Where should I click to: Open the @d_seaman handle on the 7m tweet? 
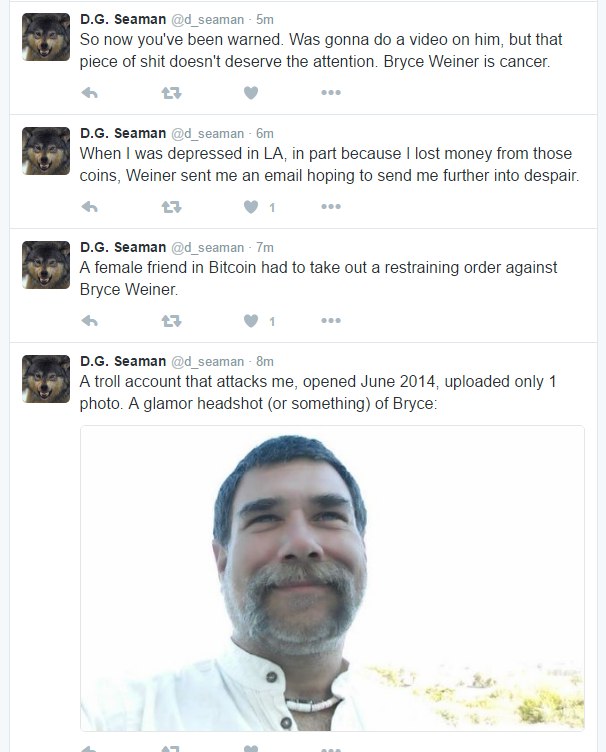(x=208, y=247)
